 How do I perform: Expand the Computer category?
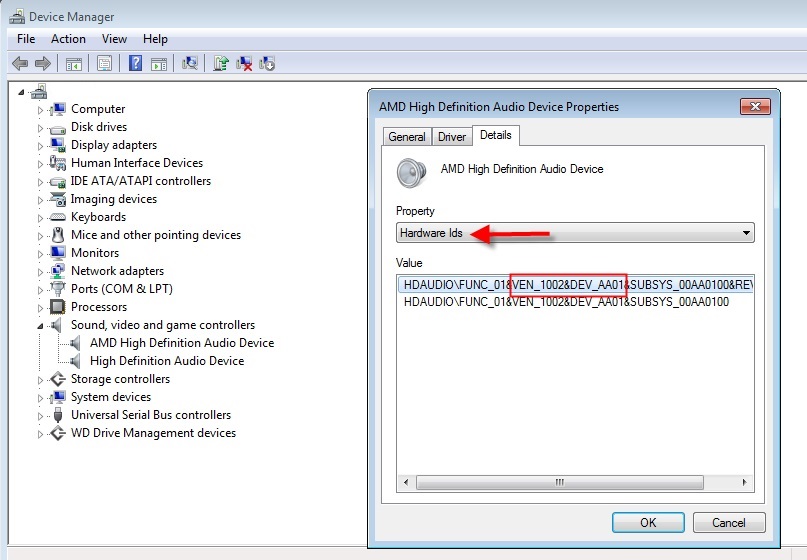pyautogui.click(x=40, y=110)
